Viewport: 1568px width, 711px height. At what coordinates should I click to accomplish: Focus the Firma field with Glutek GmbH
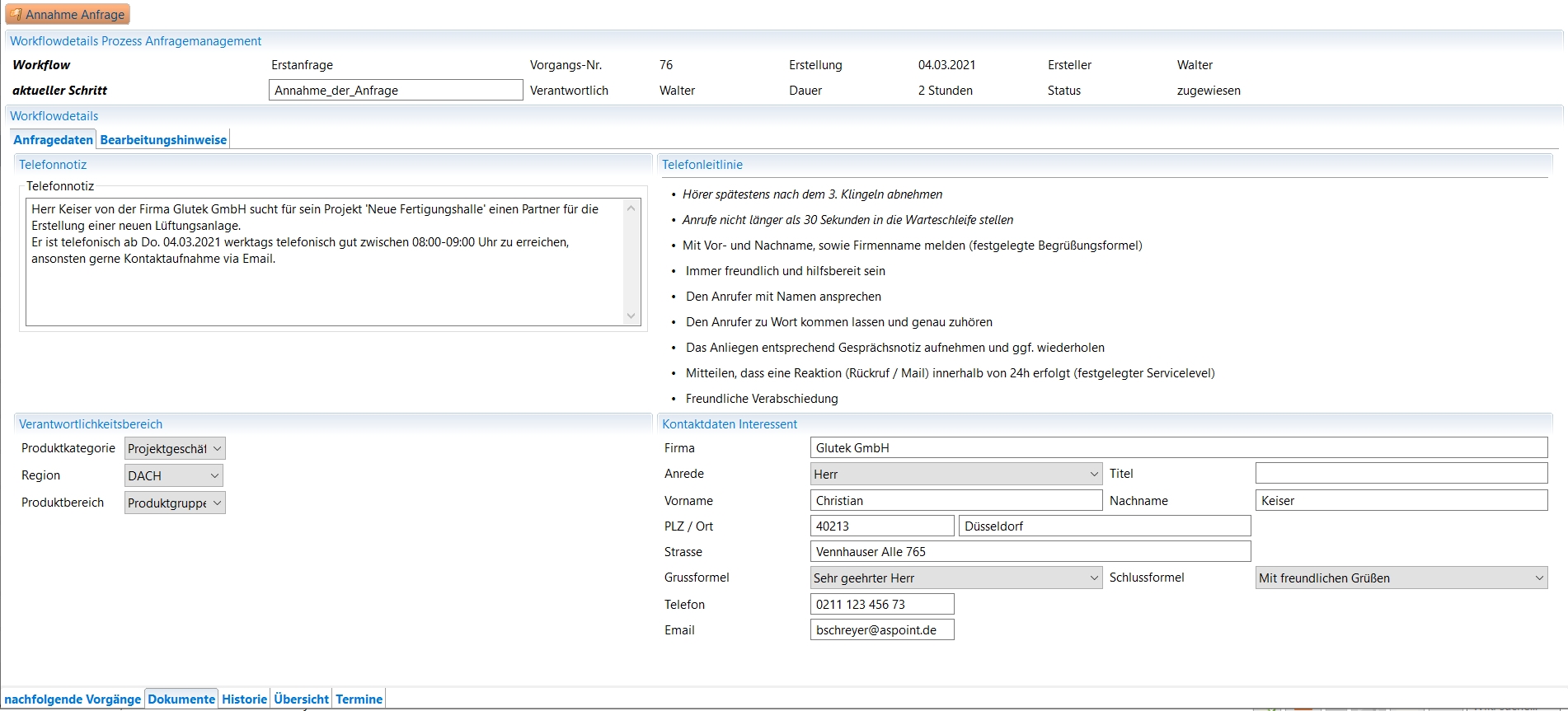1178,448
